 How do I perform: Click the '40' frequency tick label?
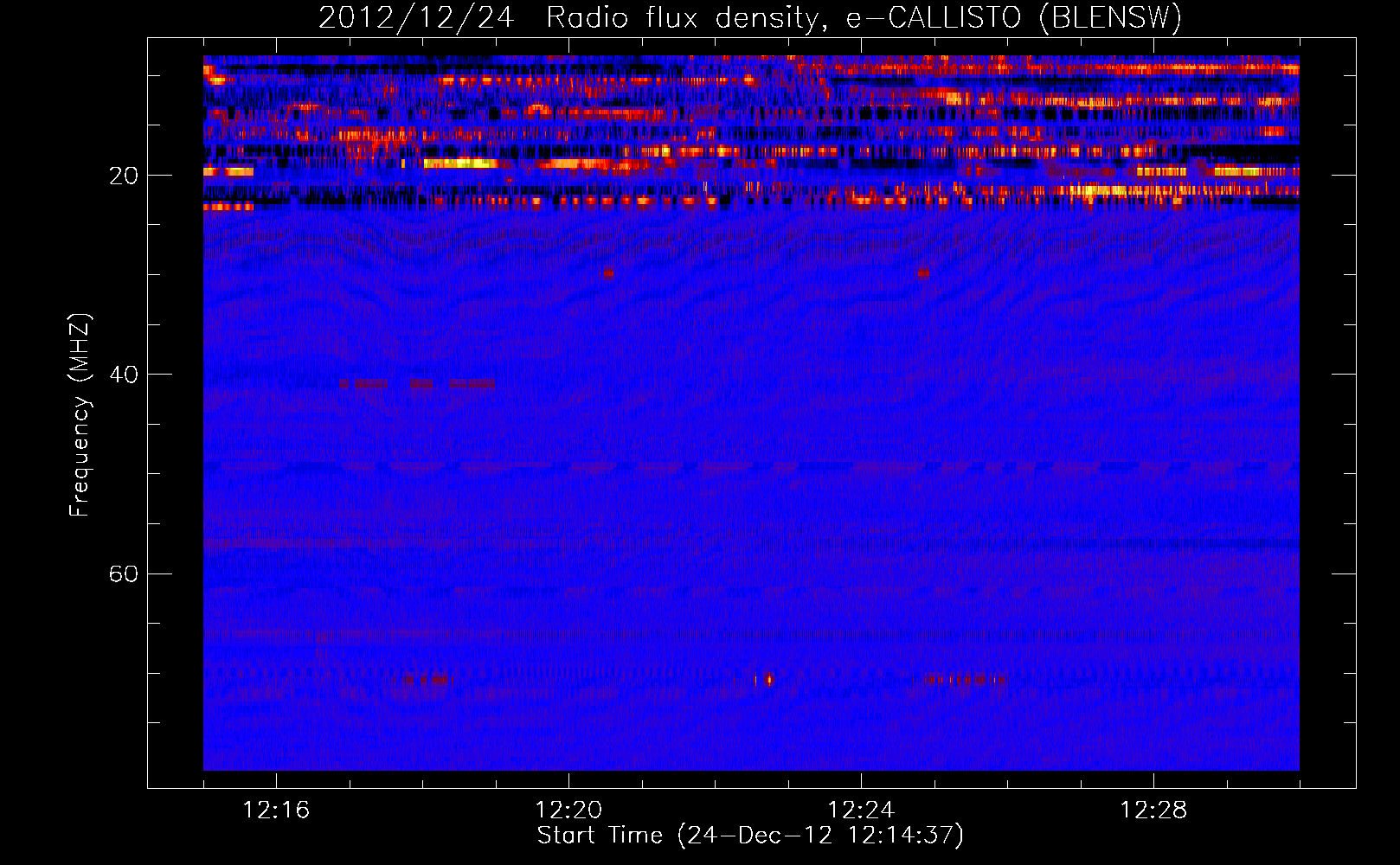[123, 375]
